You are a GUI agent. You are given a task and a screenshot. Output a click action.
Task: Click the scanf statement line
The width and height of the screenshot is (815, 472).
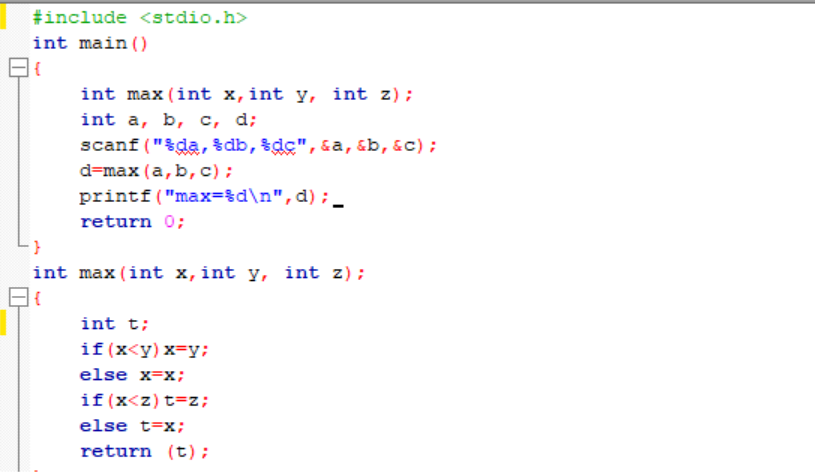click(x=258, y=145)
